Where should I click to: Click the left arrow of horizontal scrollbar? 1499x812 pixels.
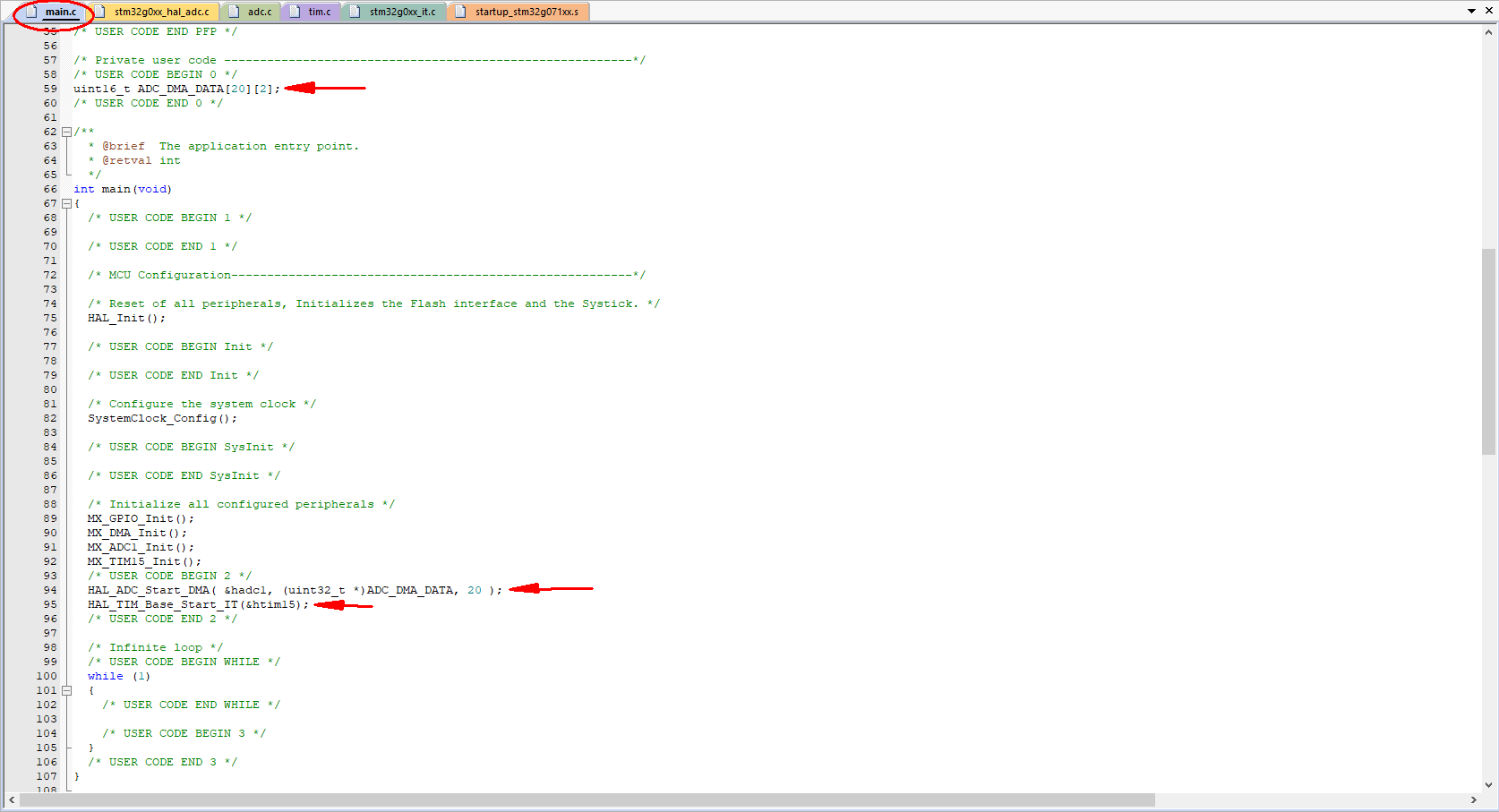(10, 801)
